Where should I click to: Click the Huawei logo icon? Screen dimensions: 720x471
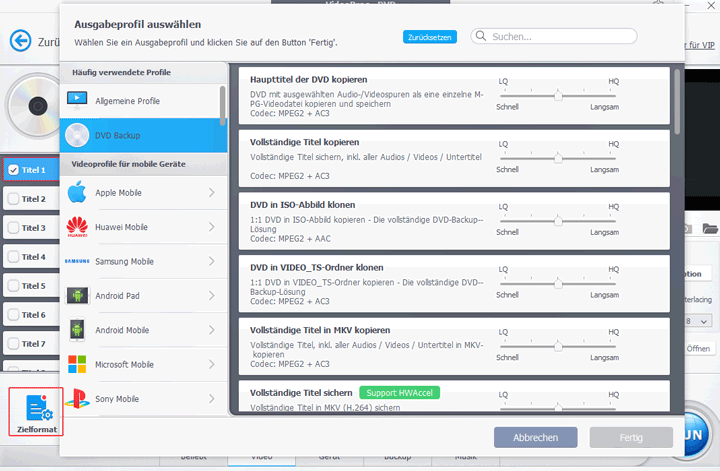click(77, 227)
